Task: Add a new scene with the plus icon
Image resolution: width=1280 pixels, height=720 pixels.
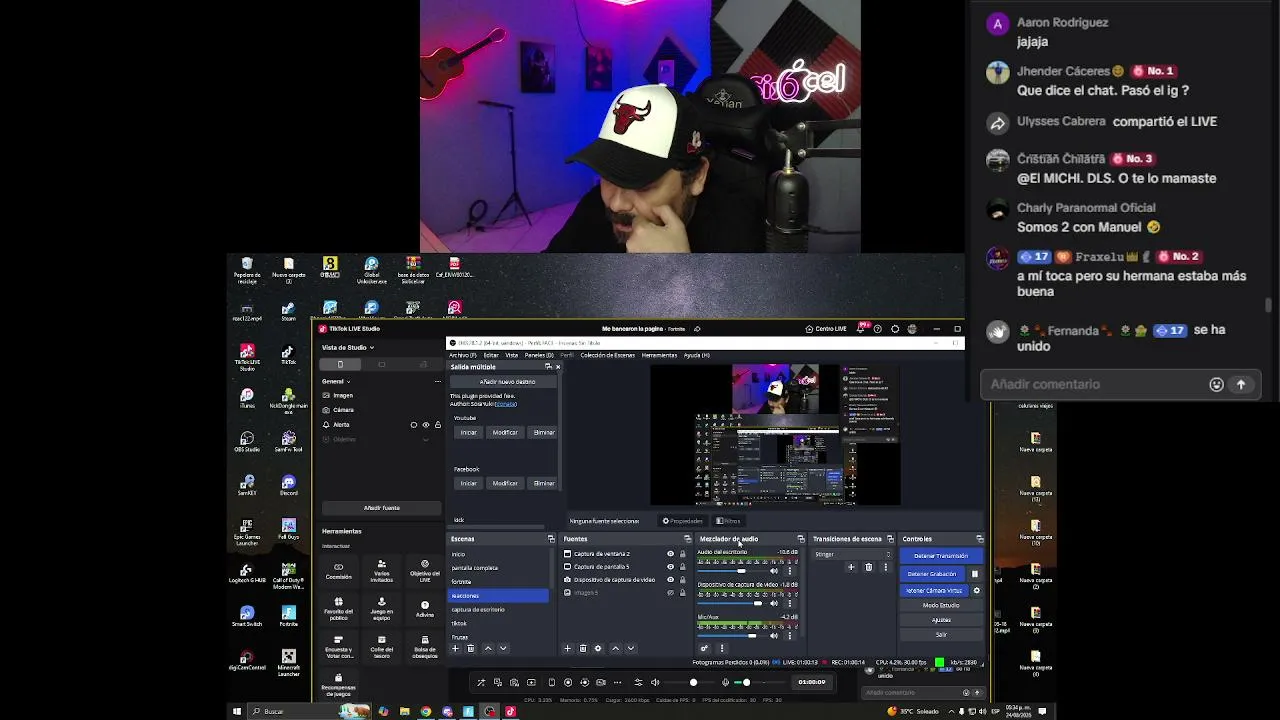Action: point(455,648)
